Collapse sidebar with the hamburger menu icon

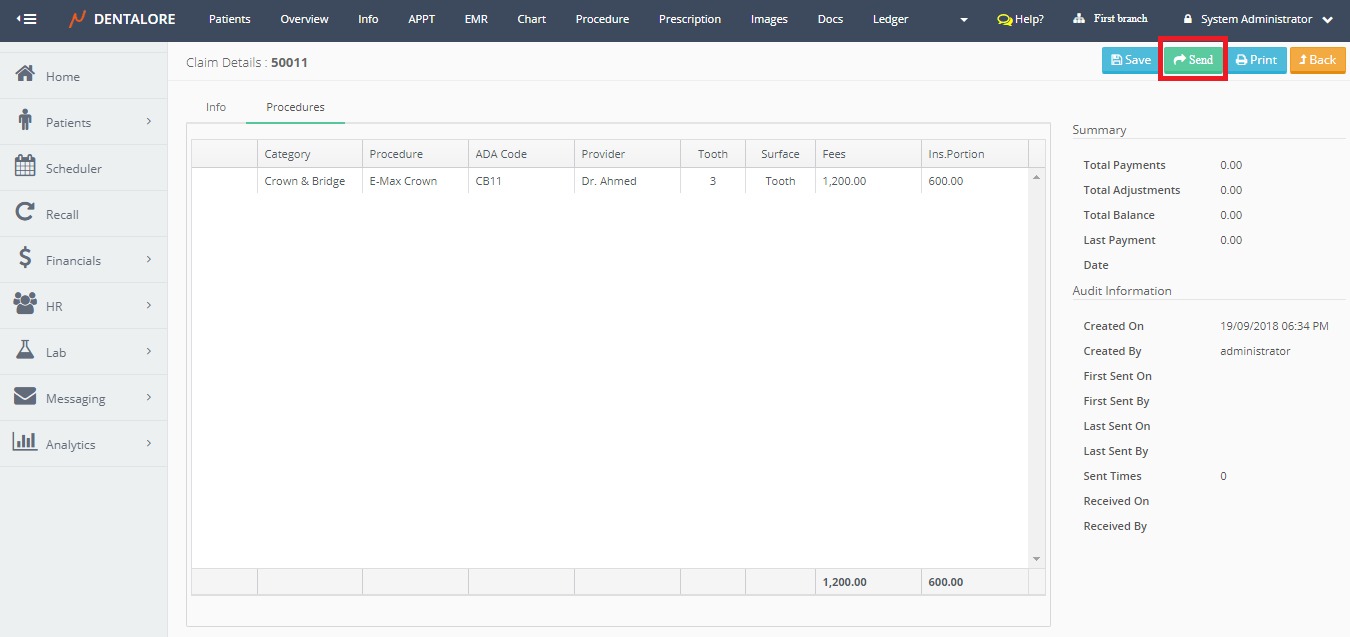(x=27, y=19)
